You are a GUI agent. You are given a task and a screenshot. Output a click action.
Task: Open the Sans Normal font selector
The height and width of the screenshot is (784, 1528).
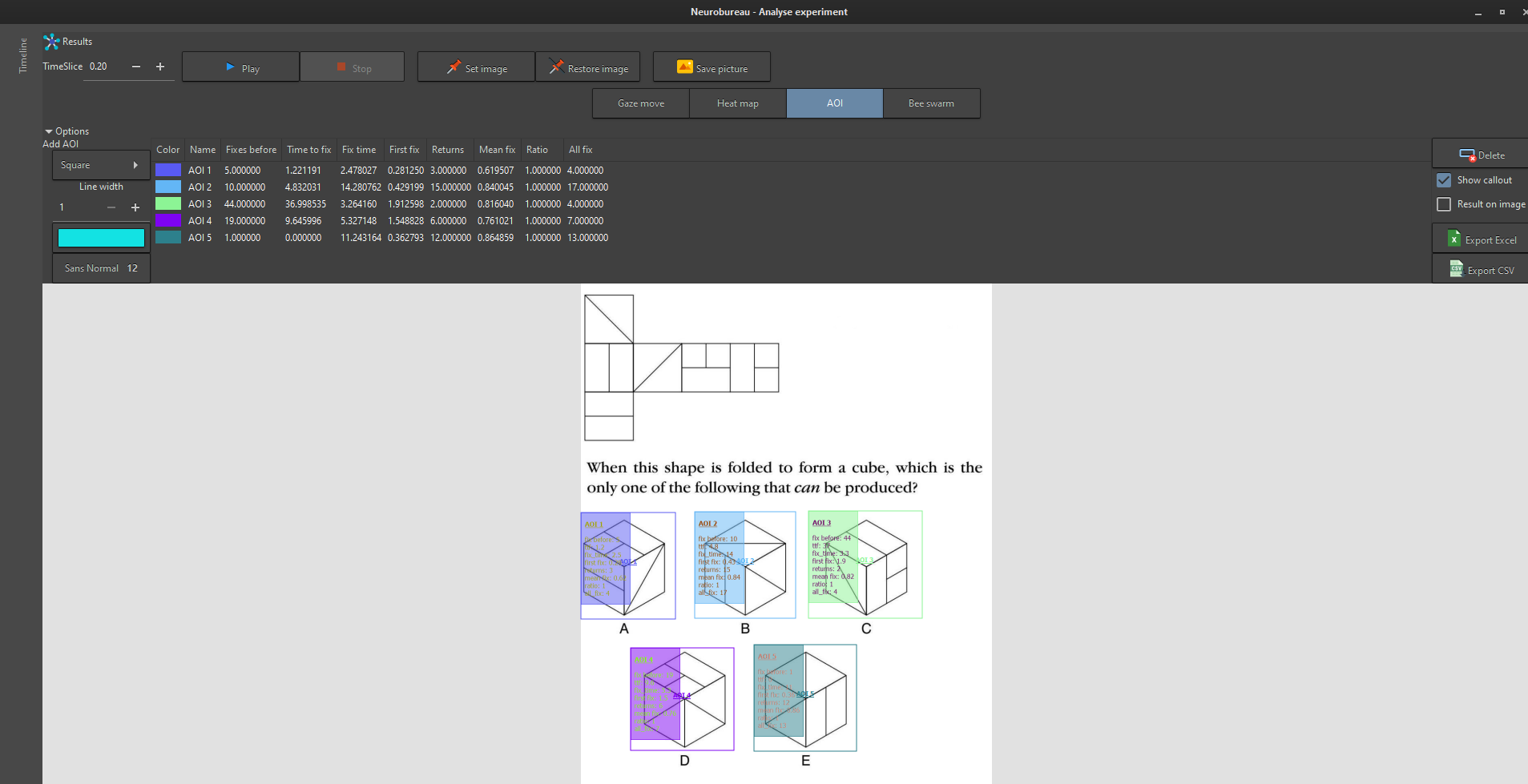101,268
